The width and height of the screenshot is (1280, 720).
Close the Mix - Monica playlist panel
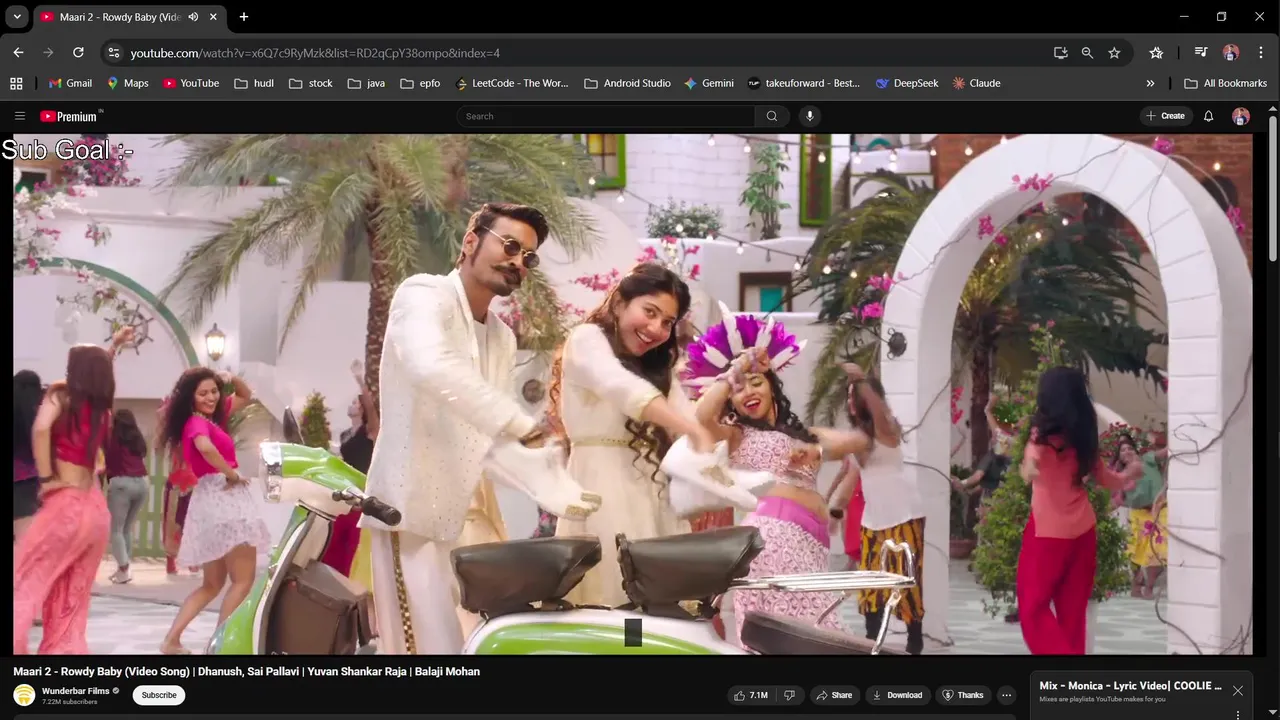(x=1238, y=690)
